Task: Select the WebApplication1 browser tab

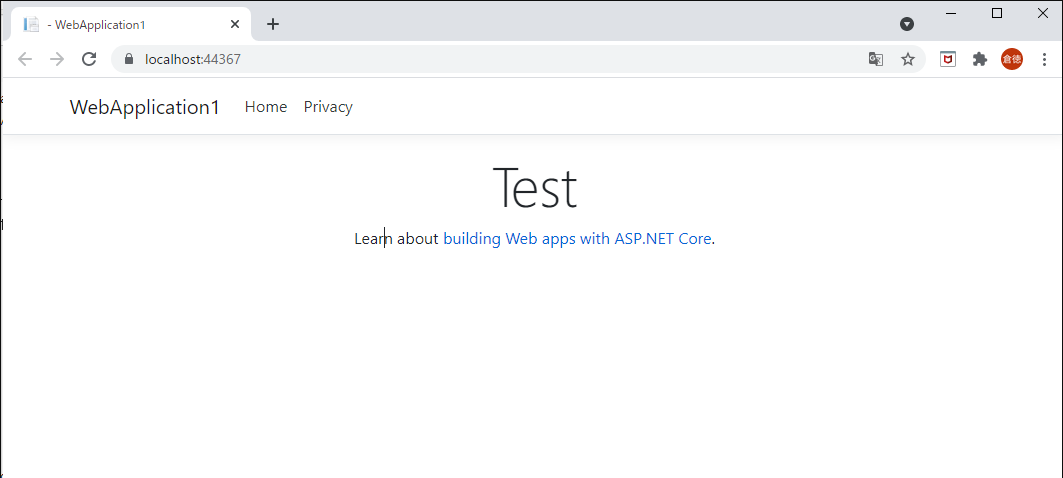Action: click(120, 24)
